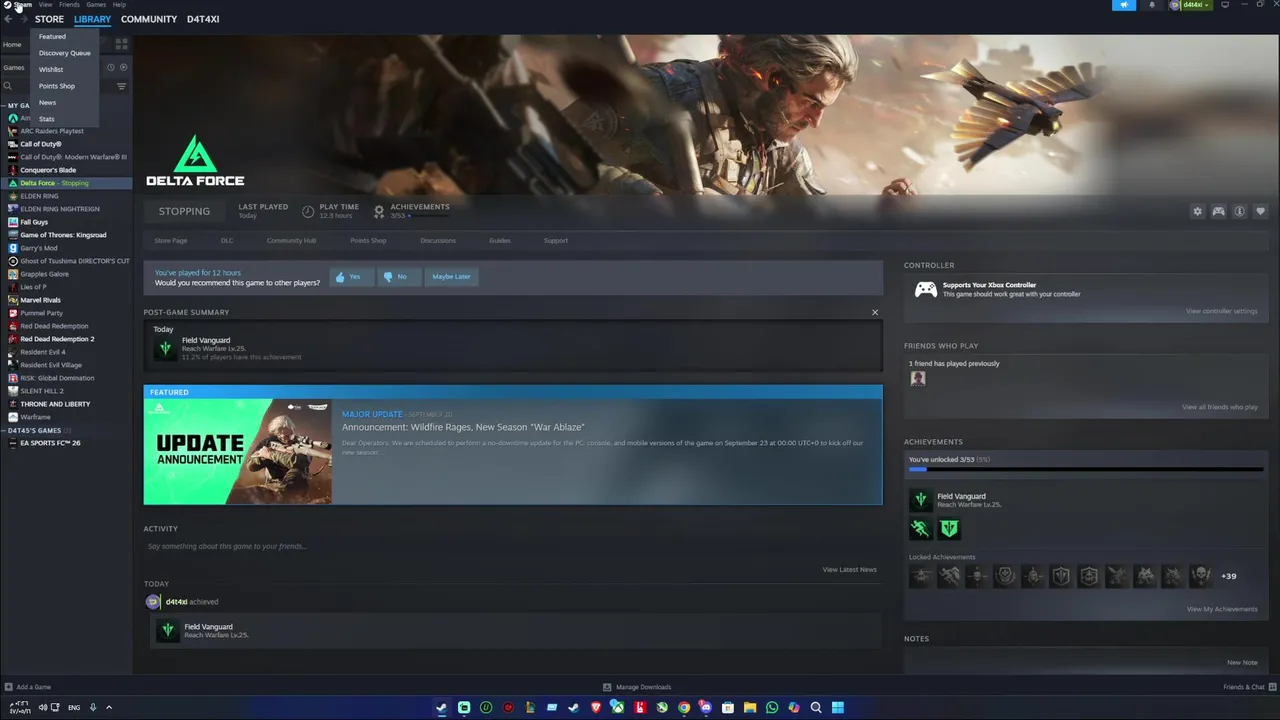Show hidden system tray icons chevron
This screenshot has height=720, width=1280.
pos(109,707)
